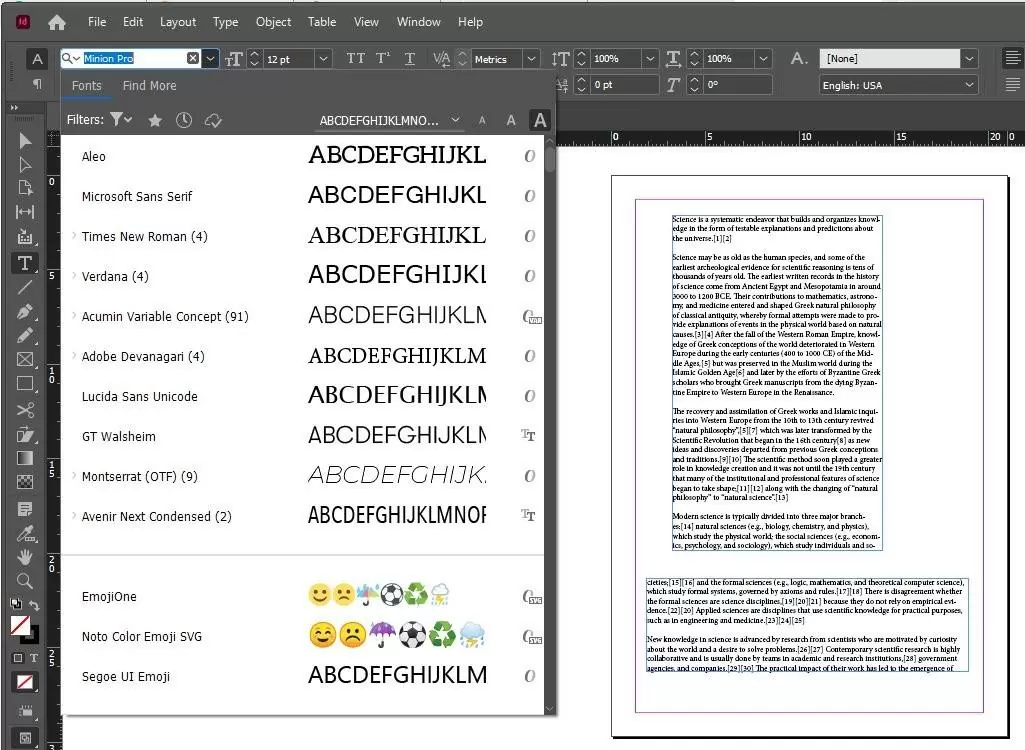The height and width of the screenshot is (750, 1025).
Task: Open the font classification filter dropdown
Action: [x=122, y=120]
